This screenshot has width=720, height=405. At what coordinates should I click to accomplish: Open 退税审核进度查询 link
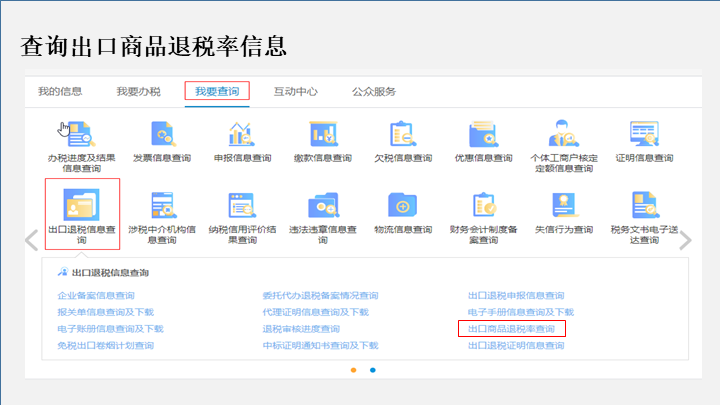coord(301,329)
